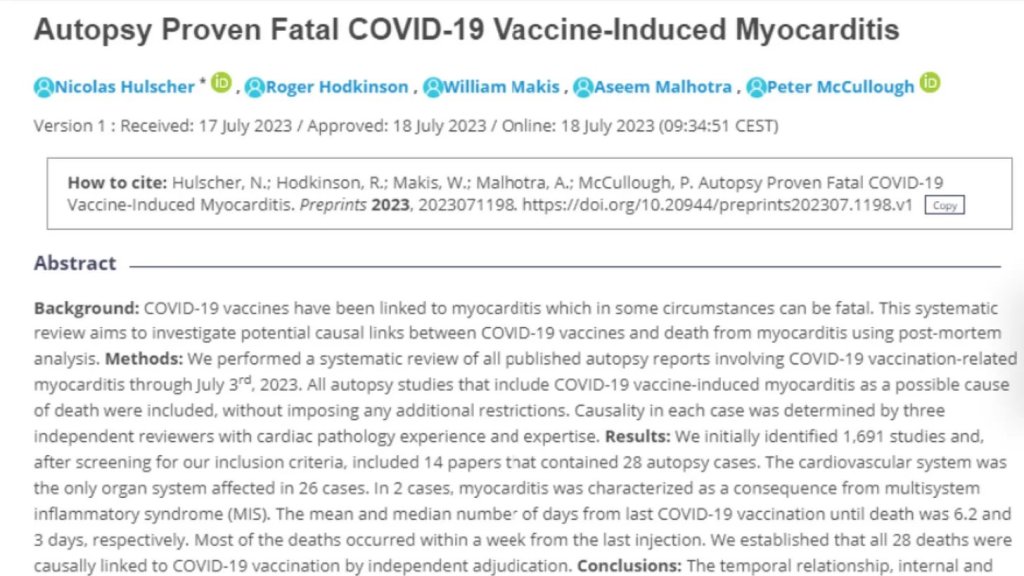Click the profile icon beside Peter McCullough

[x=756, y=87]
